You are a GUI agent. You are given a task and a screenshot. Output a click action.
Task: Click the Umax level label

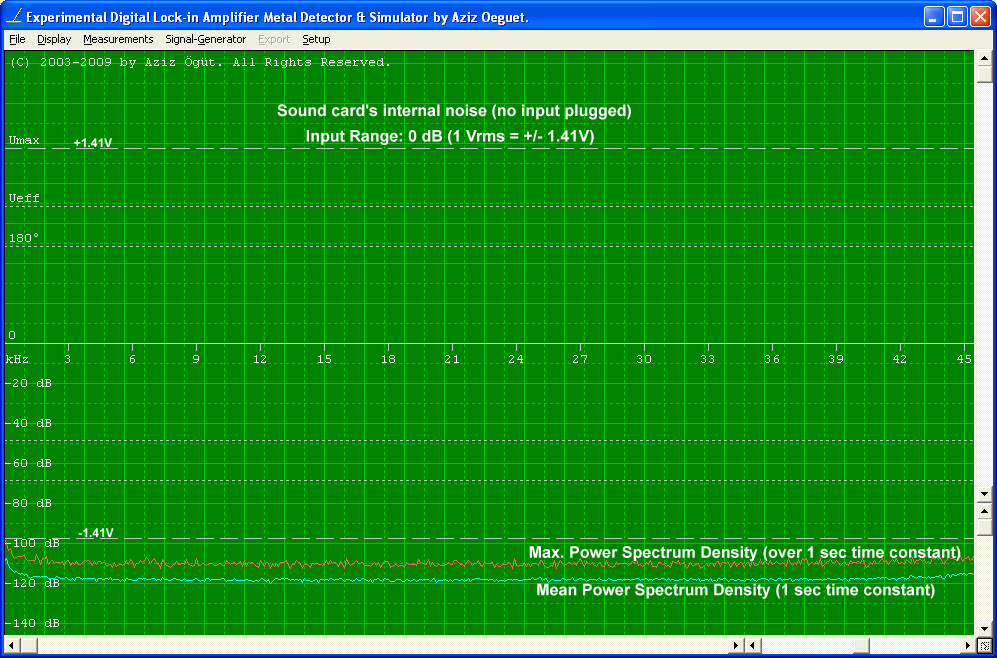coord(24,140)
